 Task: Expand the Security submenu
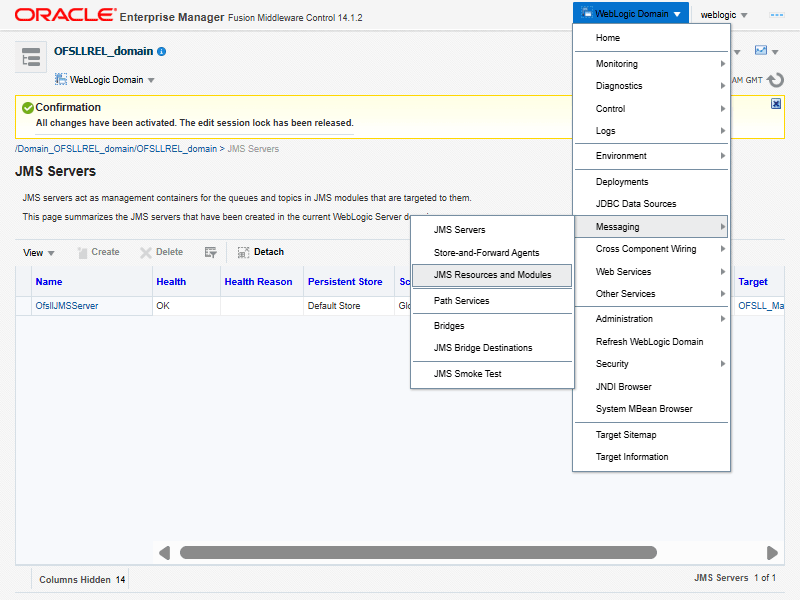tap(651, 363)
